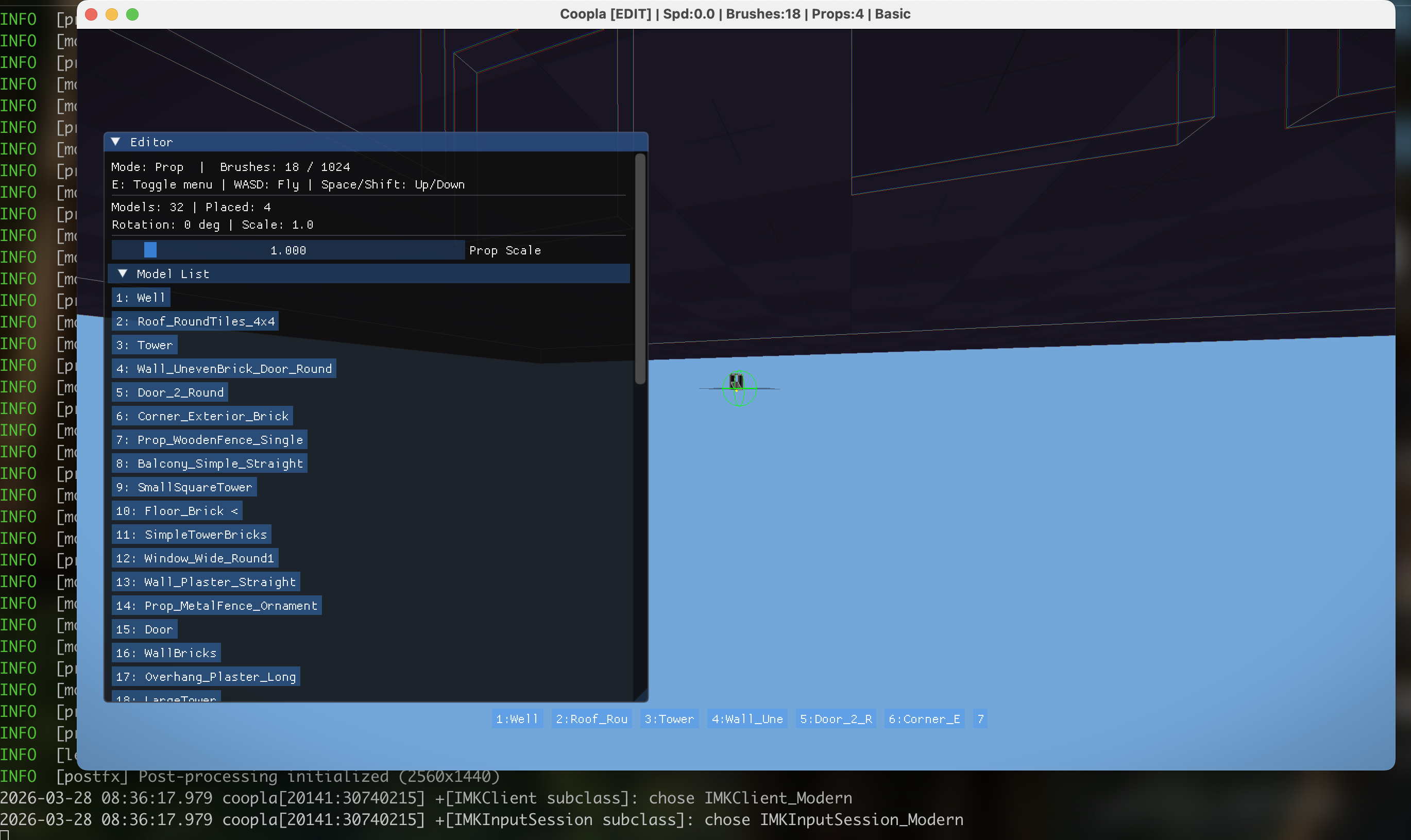The height and width of the screenshot is (840, 1411).
Task: Choose model 14: Prop_MetalFence_Ornament
Action: [216, 605]
